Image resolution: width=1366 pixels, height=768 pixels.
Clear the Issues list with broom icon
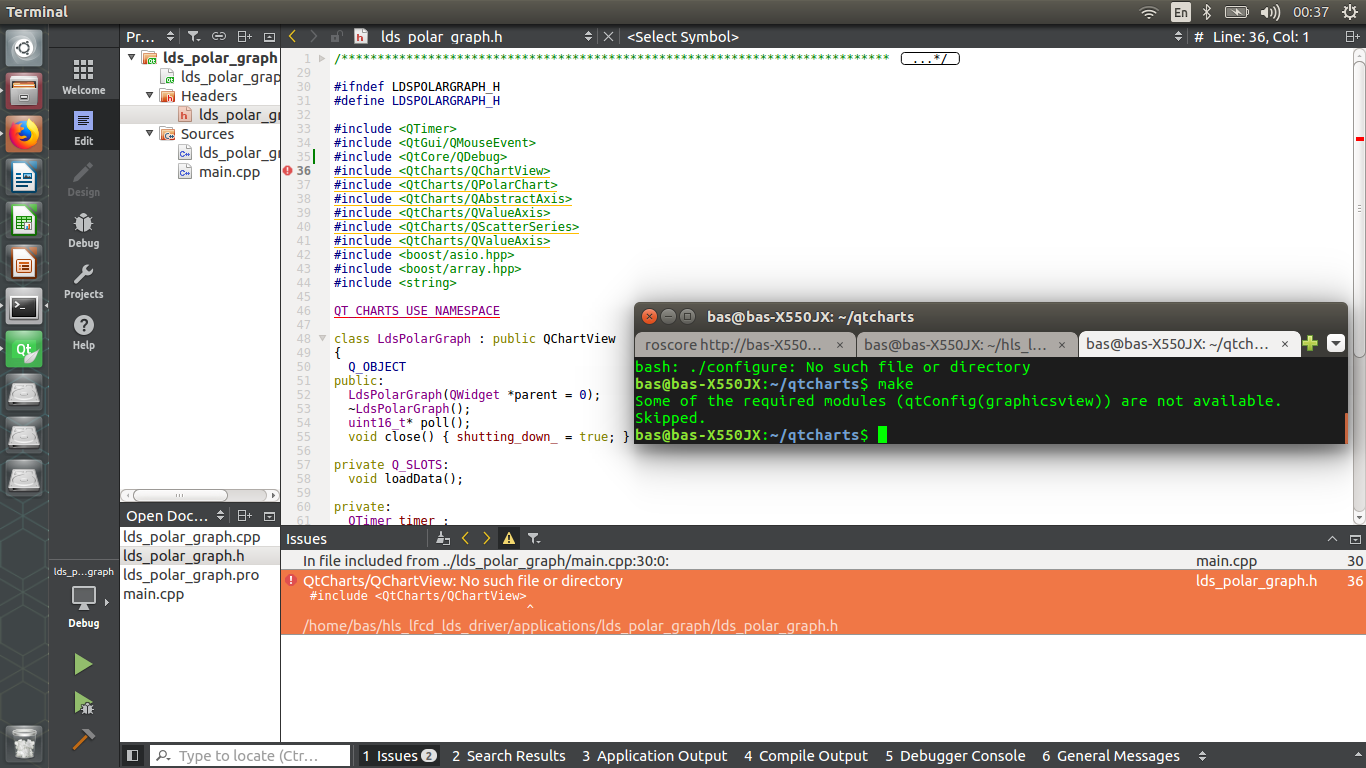444,538
